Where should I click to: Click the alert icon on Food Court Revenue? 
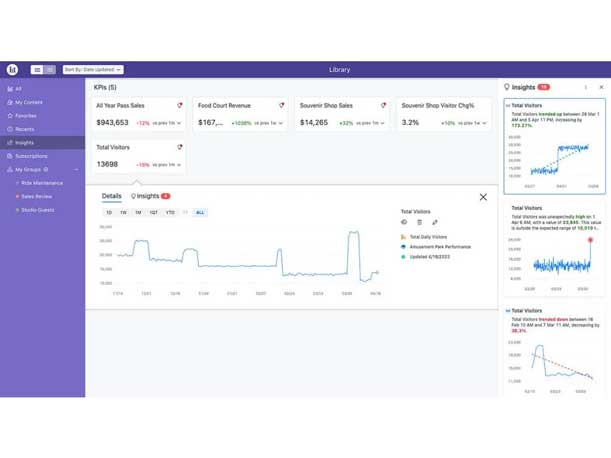(x=281, y=105)
